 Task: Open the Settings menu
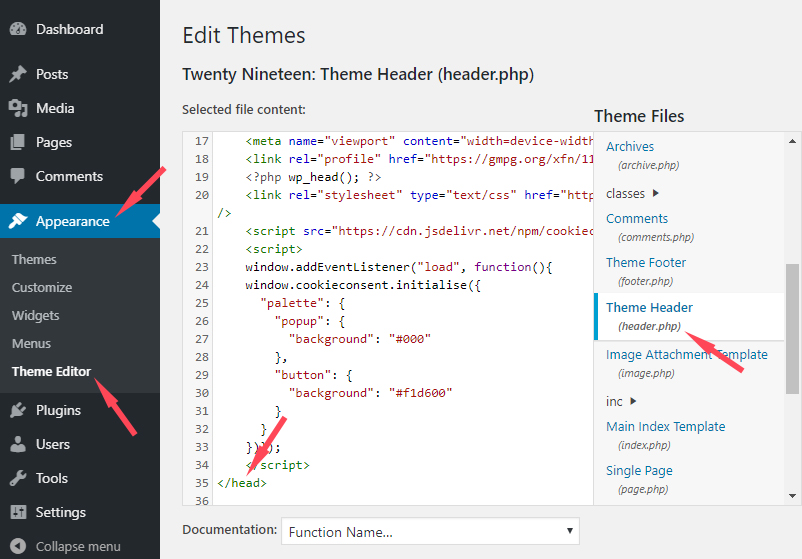(61, 512)
